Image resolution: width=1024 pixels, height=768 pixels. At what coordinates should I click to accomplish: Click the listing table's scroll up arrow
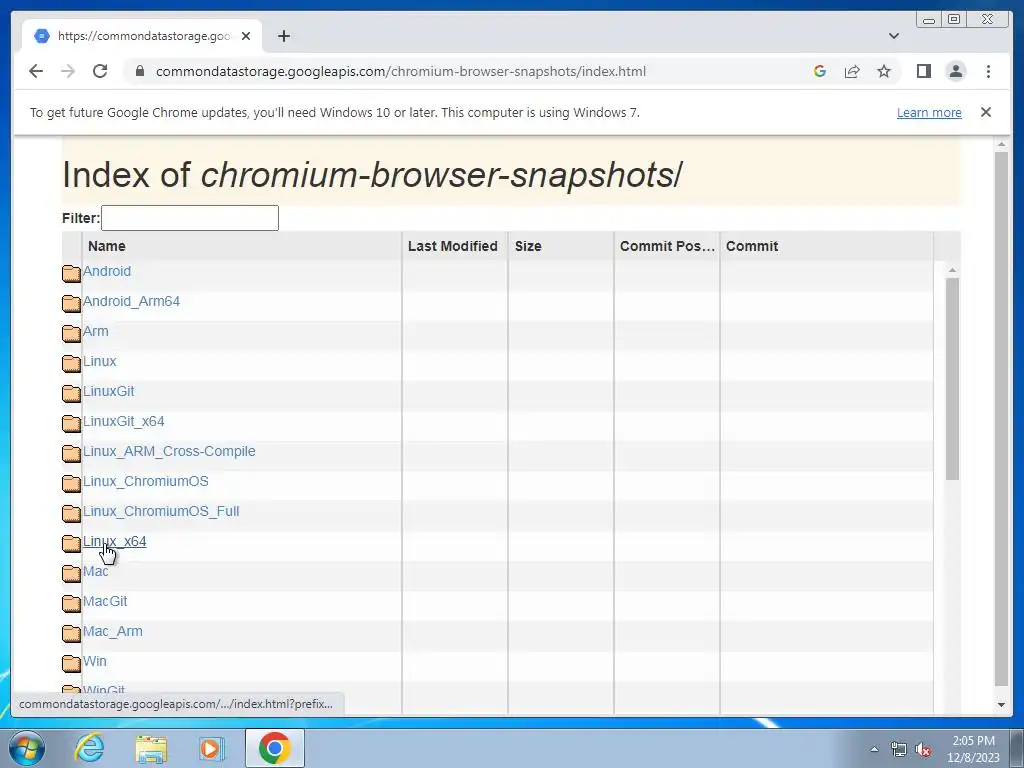tap(952, 270)
